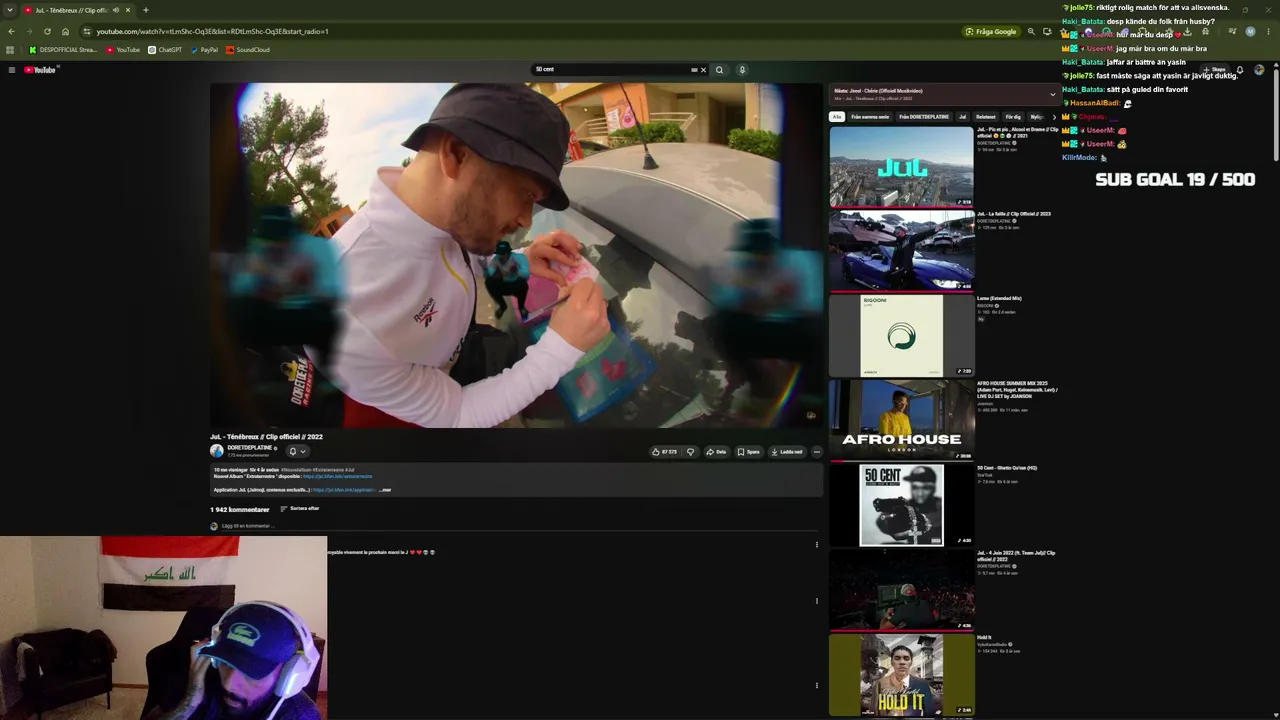Select the För dig filter chip

tap(1013, 117)
